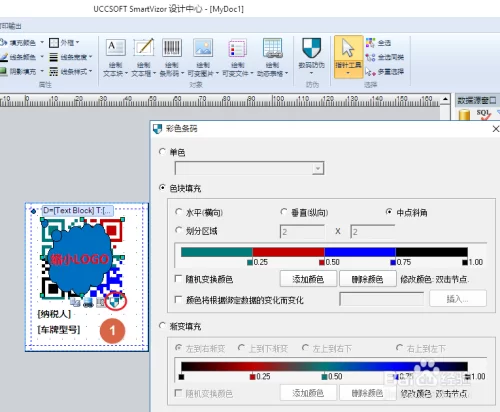Expand the 指针工具 dropdown arrow

click(348, 73)
